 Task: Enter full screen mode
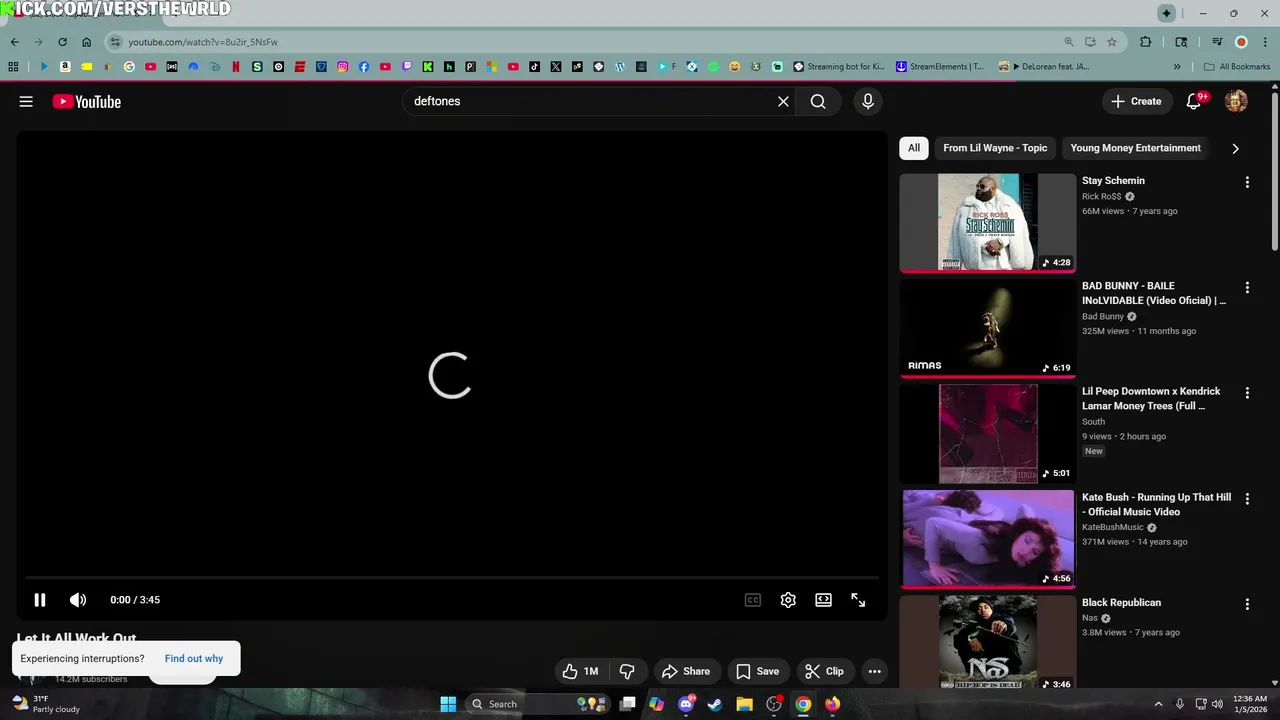858,600
